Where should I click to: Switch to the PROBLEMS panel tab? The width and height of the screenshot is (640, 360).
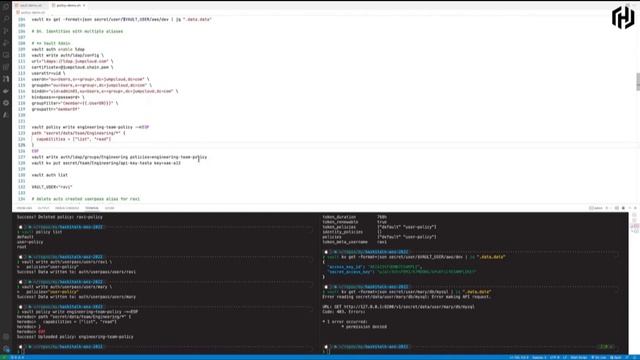[24, 208]
